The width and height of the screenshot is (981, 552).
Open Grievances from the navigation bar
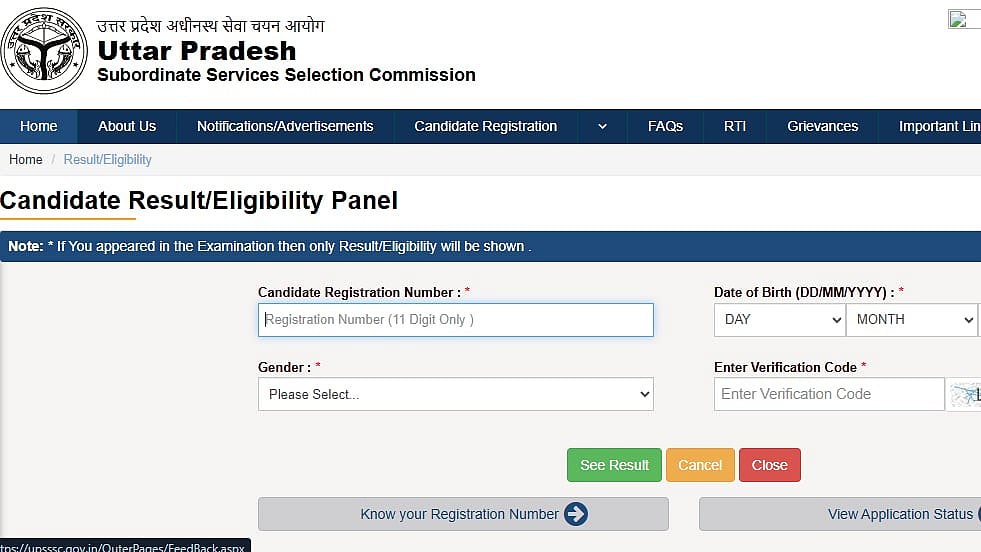[822, 126]
